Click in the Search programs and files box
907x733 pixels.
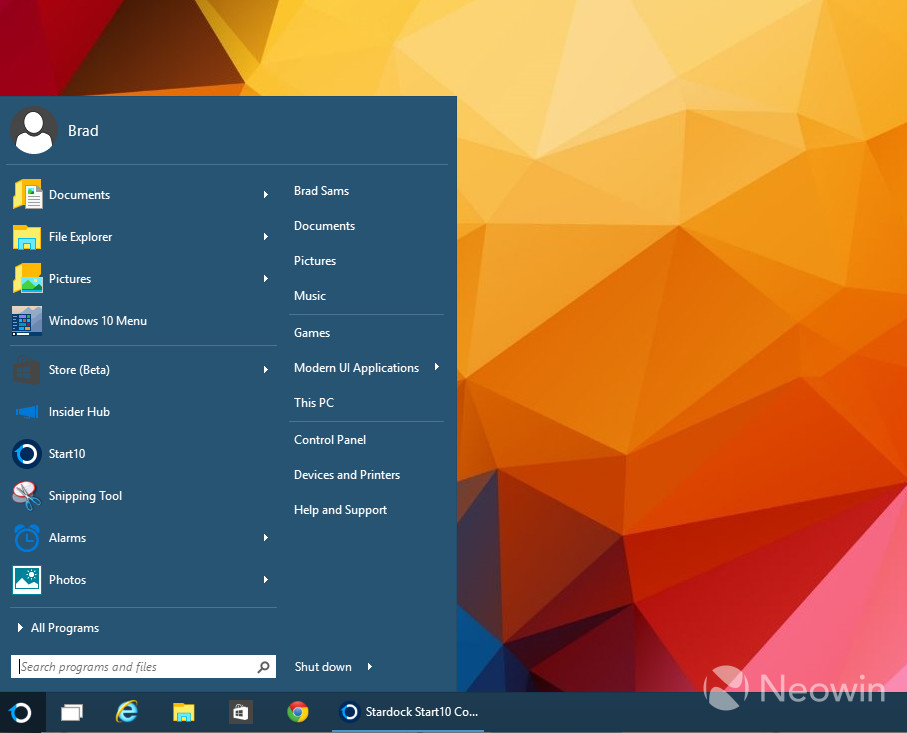pos(143,666)
